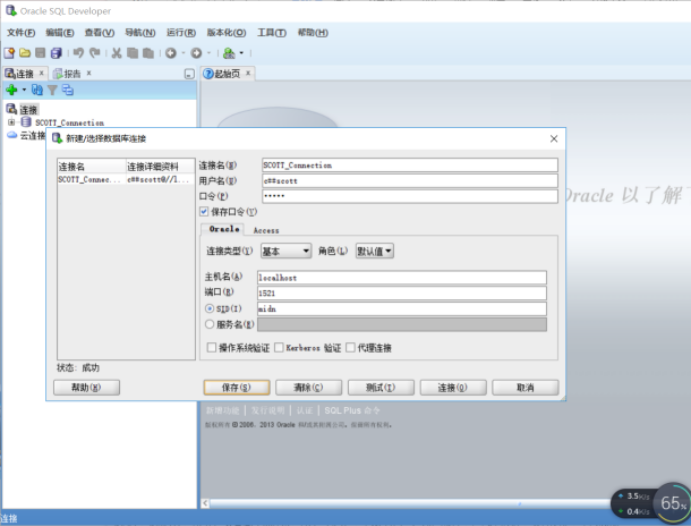691x526 pixels.
Task: Open the 帮助(H) menu
Action: (313, 33)
